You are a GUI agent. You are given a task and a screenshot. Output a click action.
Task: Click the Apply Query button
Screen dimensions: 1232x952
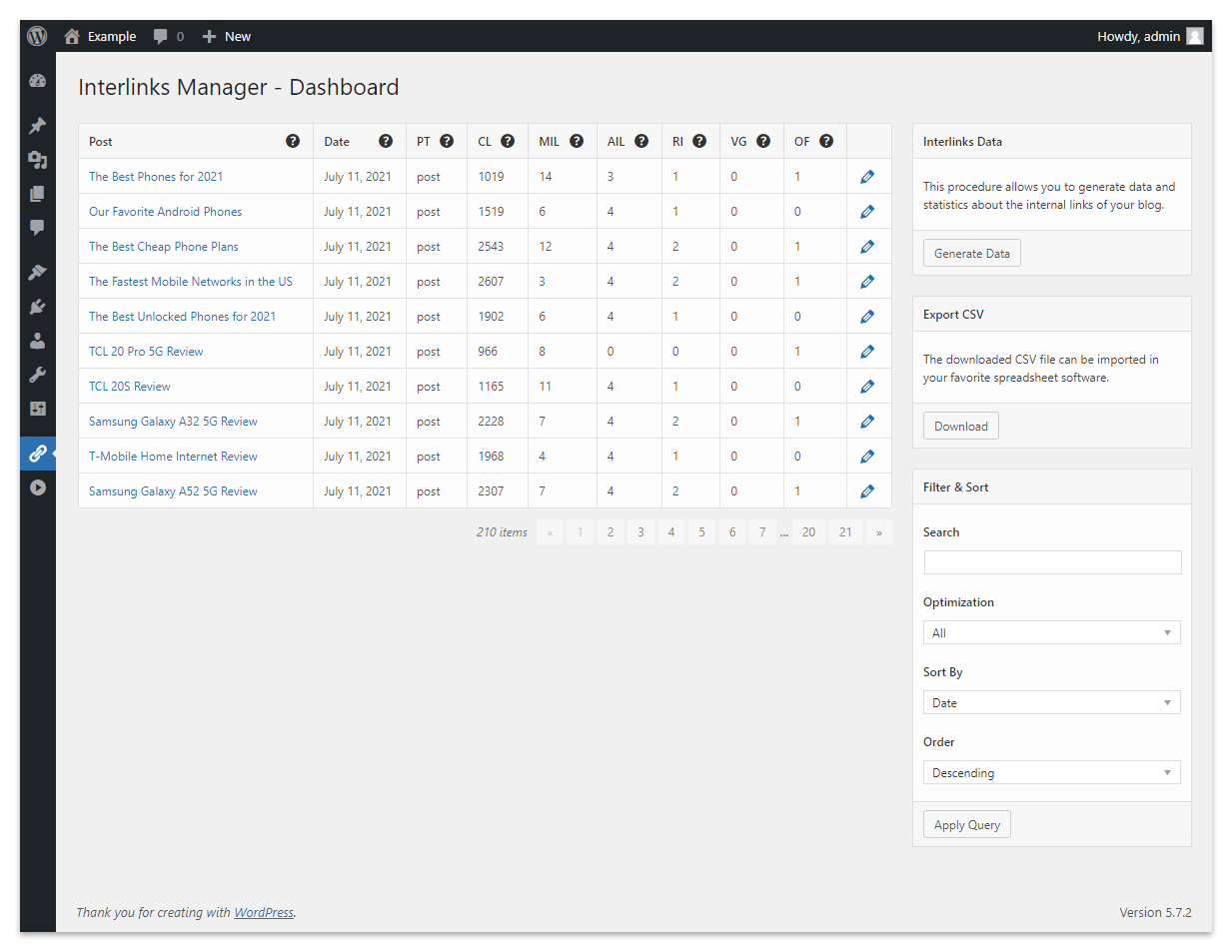pos(967,824)
